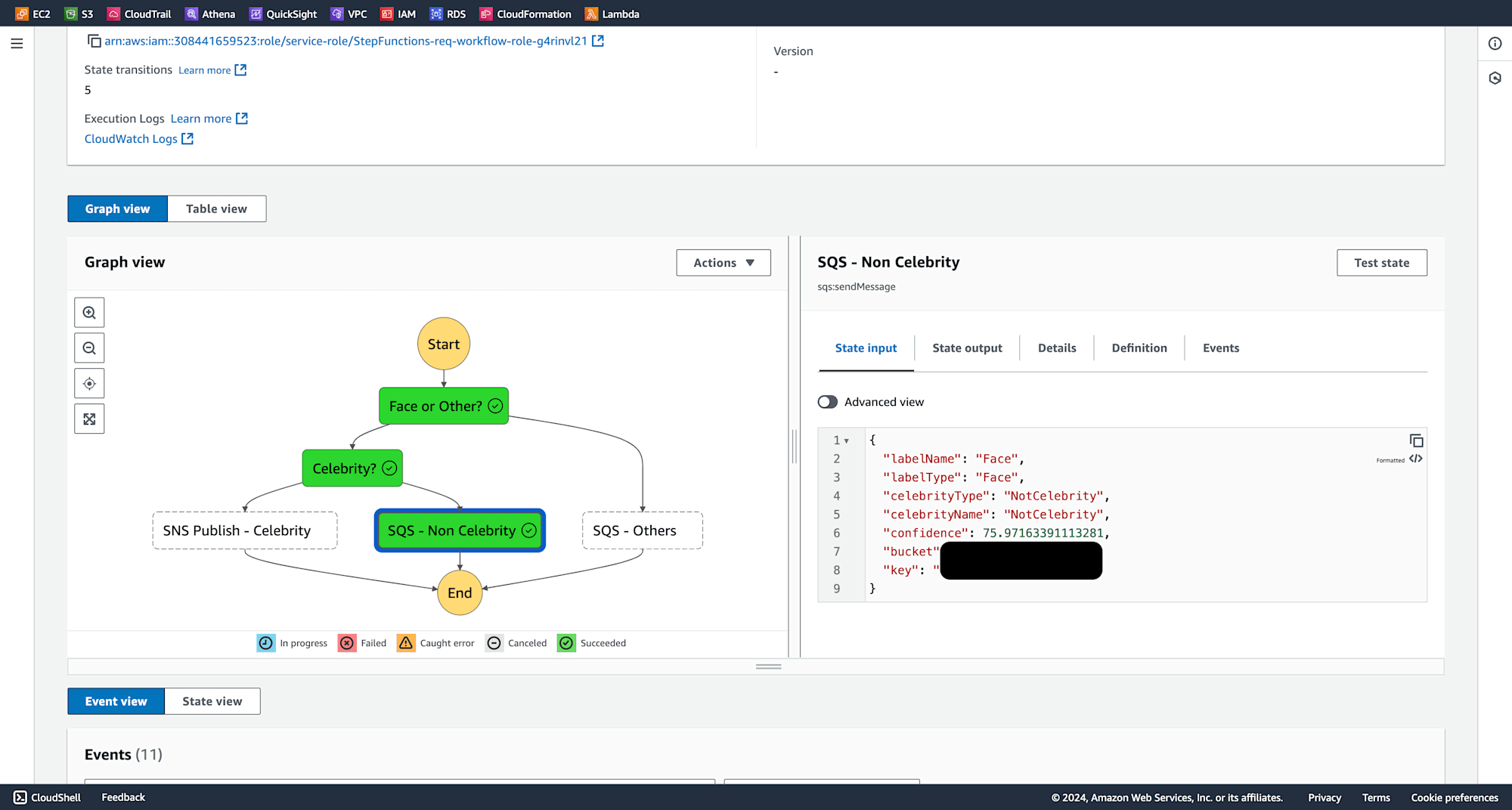
Task: Open the Actions dropdown
Action: click(x=723, y=263)
